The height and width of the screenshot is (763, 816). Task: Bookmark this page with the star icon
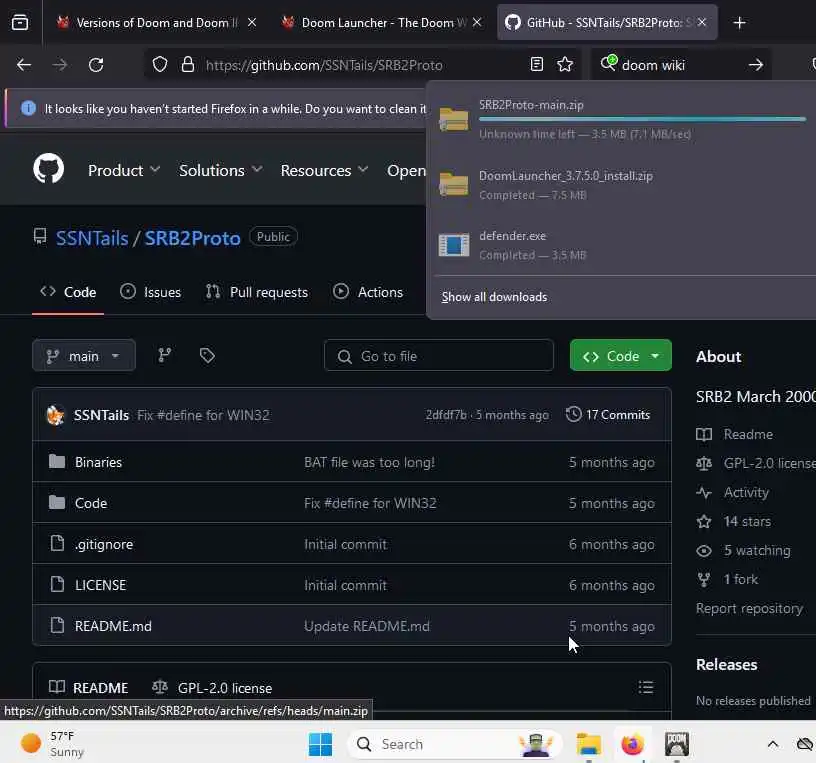[565, 65]
